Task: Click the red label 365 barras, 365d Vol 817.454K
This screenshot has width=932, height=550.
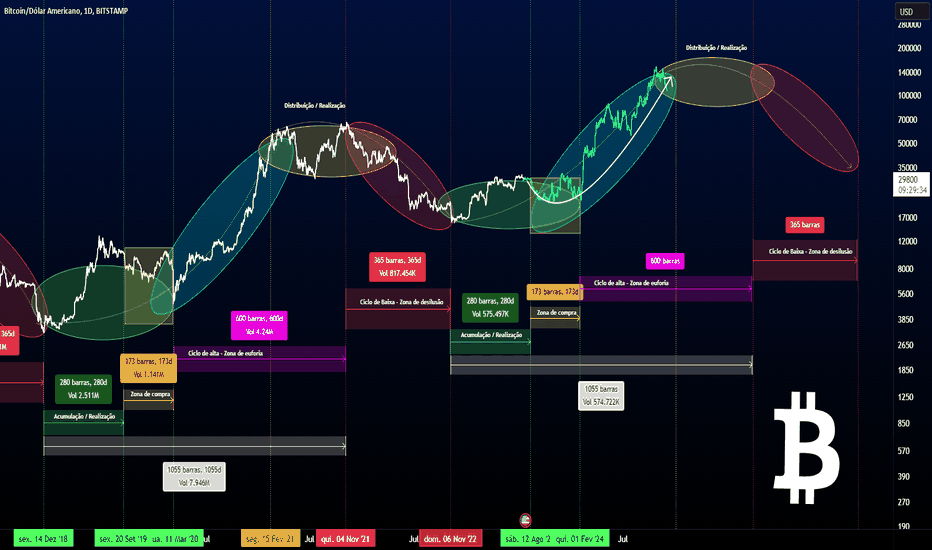Action: [x=397, y=266]
